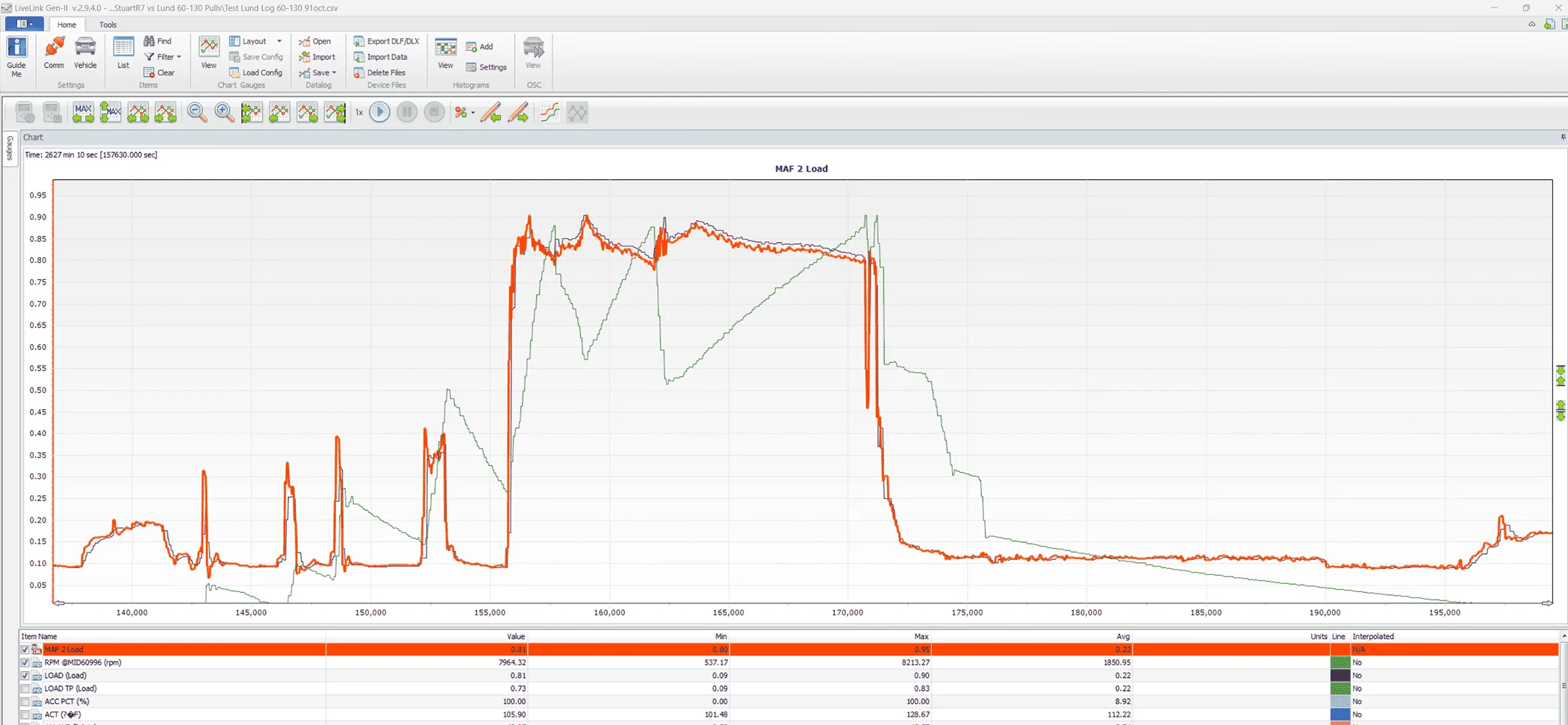Click the zoom in magnifier
The width and height of the screenshot is (1568, 725).
point(224,113)
